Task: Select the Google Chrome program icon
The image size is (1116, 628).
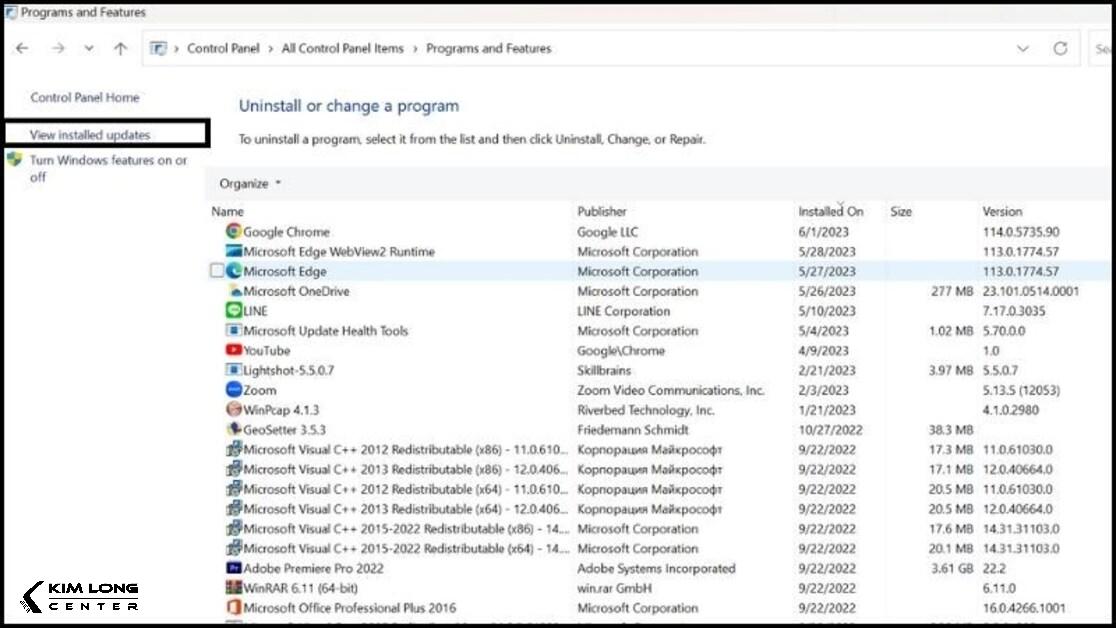Action: (x=233, y=231)
